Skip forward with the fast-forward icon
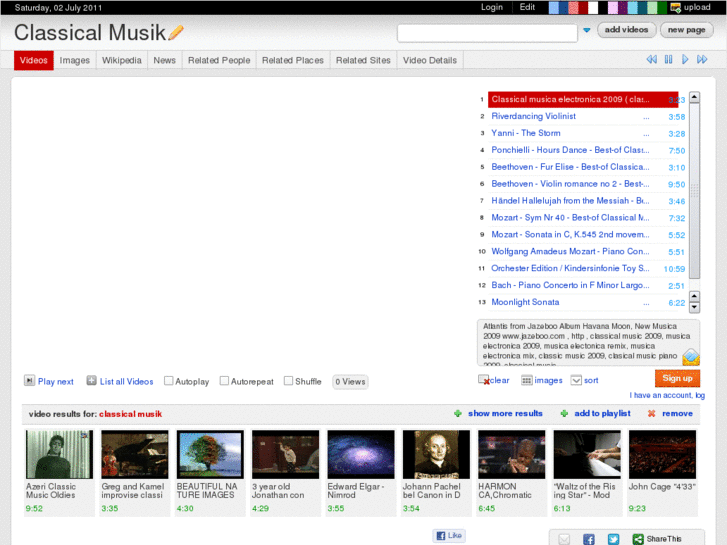The height and width of the screenshot is (545, 727). 702,59
